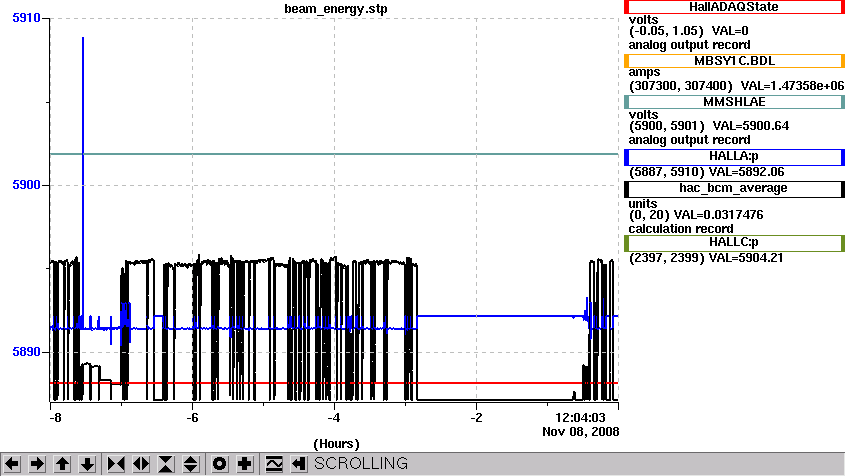Click the VAL=1.47358e+06 value text
This screenshot has height=476, width=845.
pyautogui.click(x=792, y=86)
